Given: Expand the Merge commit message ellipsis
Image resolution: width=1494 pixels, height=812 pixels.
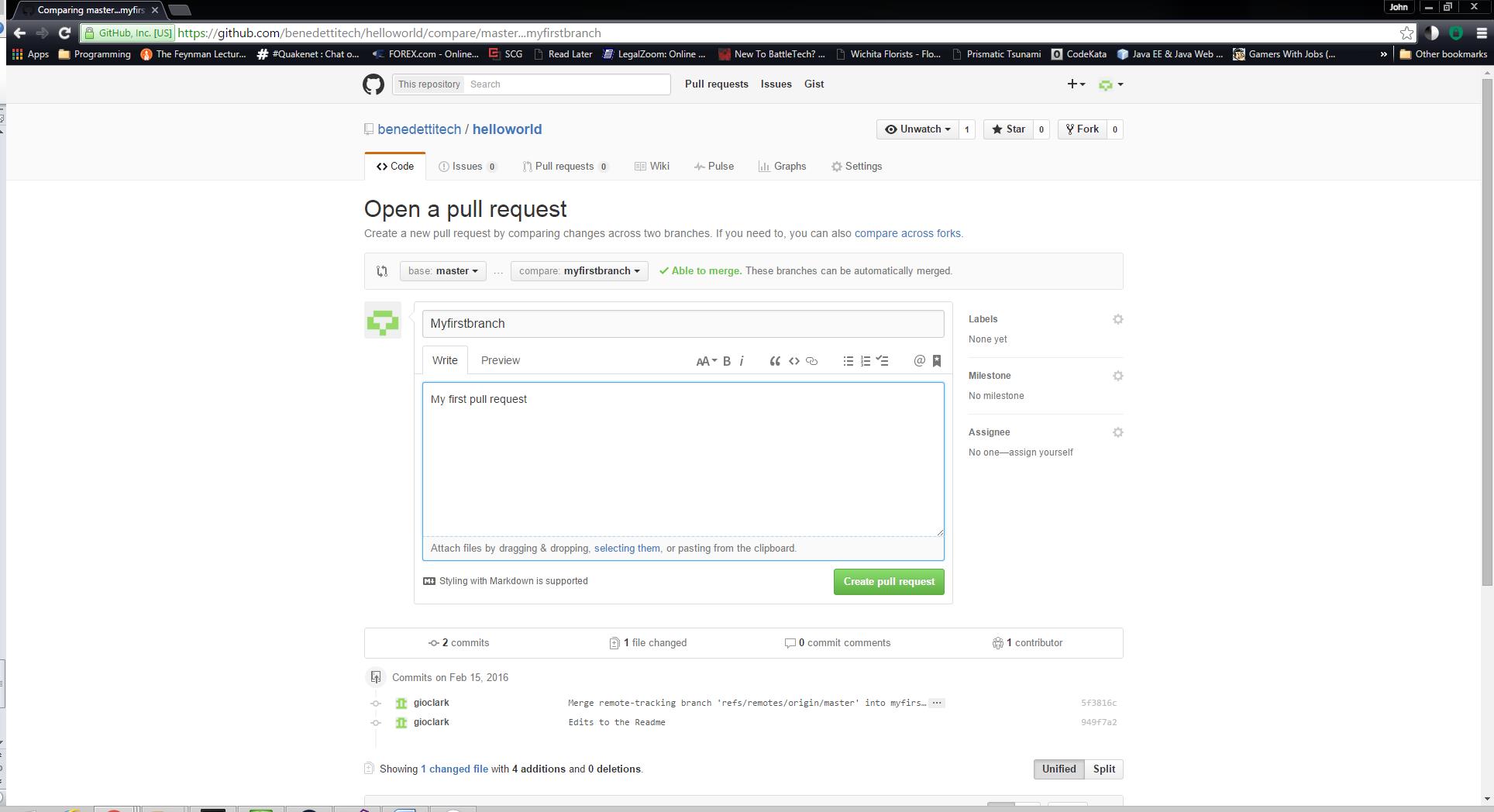Looking at the screenshot, I should point(937,703).
